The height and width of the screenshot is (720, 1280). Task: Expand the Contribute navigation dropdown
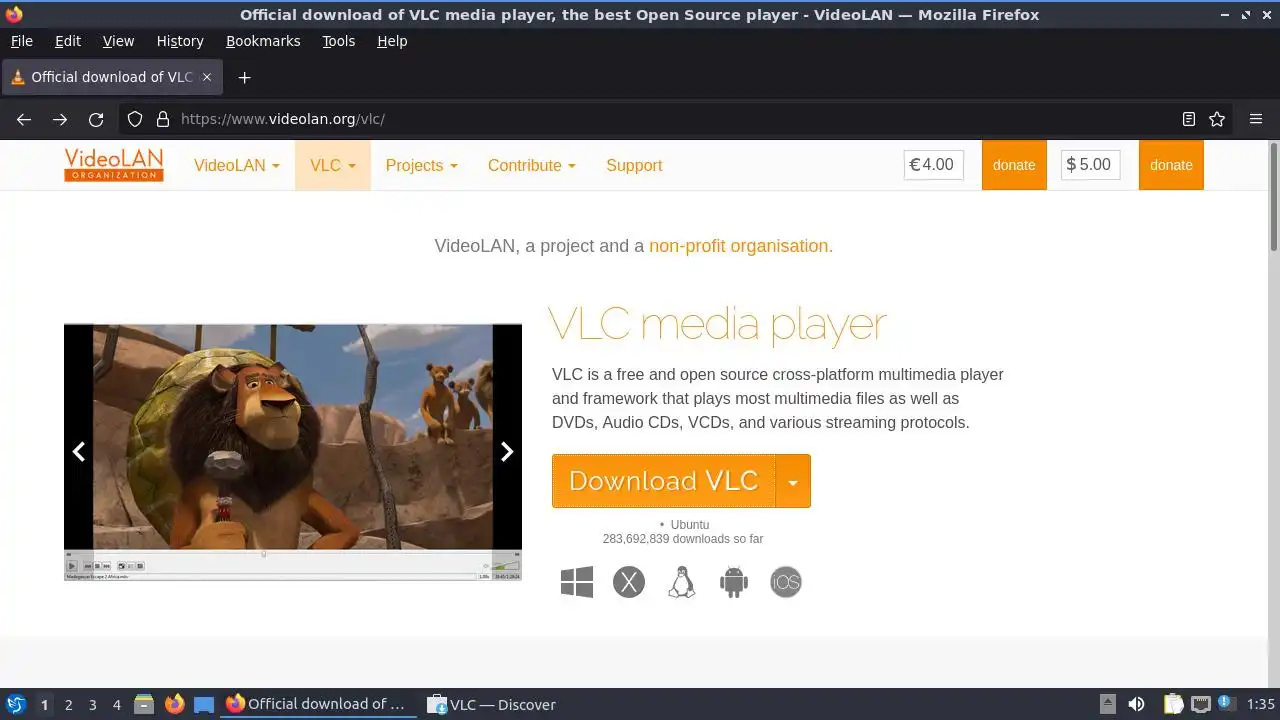(x=532, y=165)
